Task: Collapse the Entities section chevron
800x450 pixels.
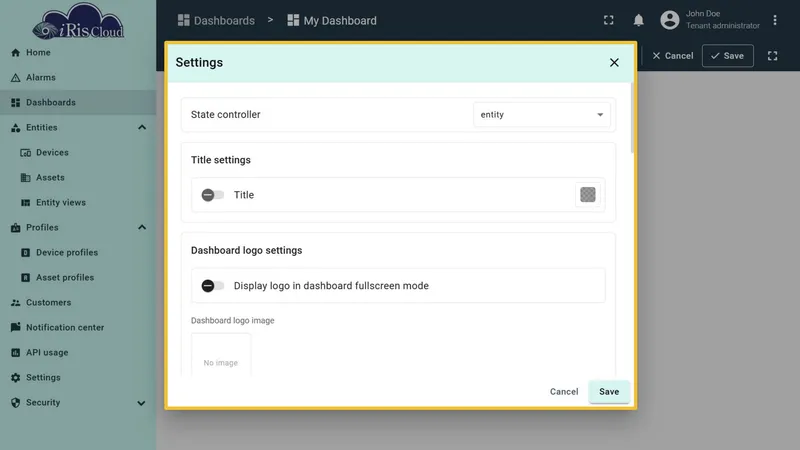Action: [x=142, y=128]
